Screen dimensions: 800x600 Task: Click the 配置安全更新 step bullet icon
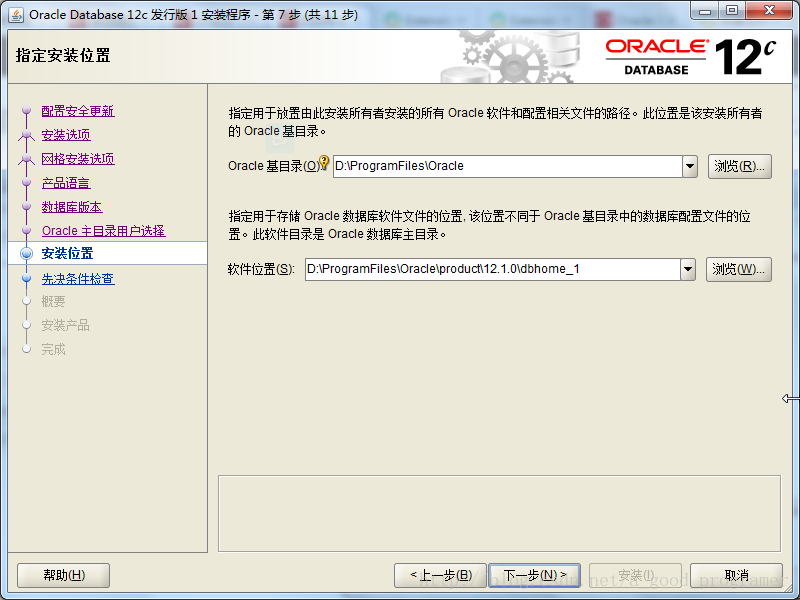point(27,110)
